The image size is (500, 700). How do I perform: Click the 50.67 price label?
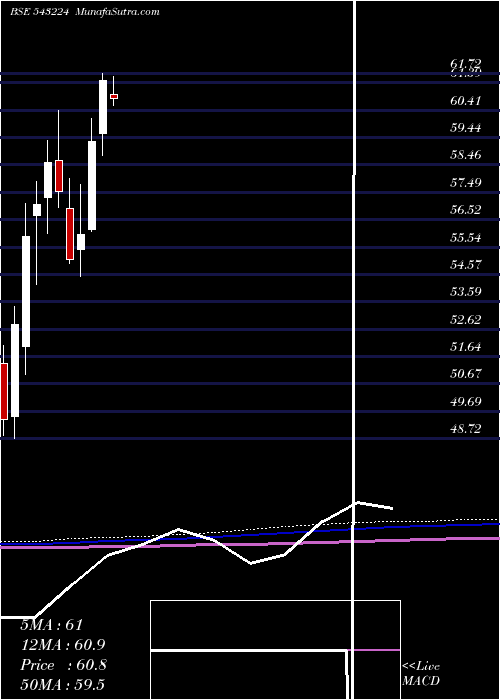click(x=466, y=375)
